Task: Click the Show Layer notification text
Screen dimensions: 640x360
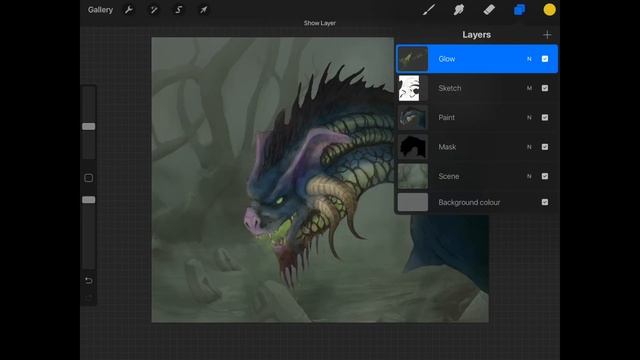Action: [320, 23]
